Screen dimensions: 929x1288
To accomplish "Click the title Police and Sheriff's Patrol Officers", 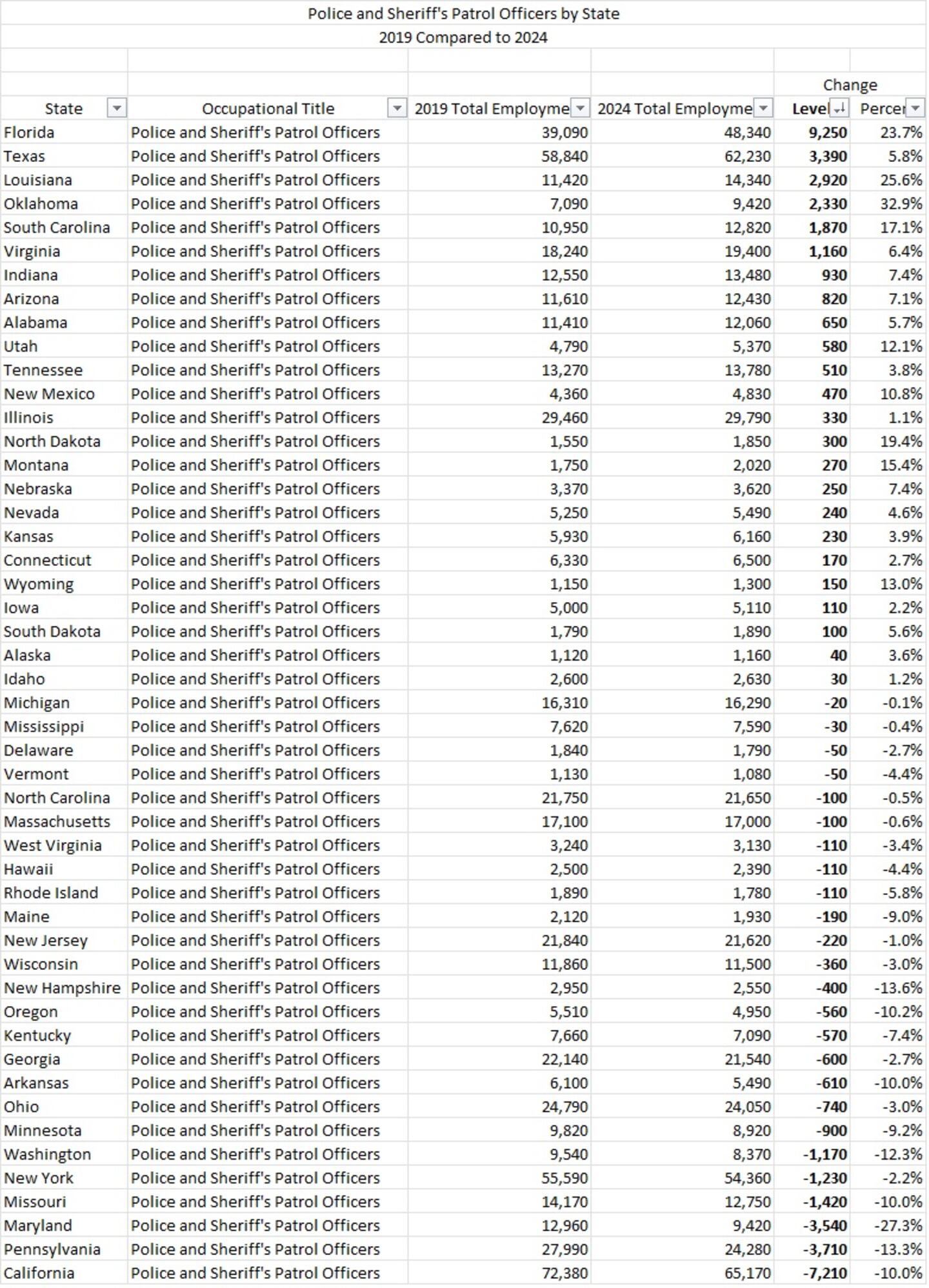I will pyautogui.click(x=464, y=13).
